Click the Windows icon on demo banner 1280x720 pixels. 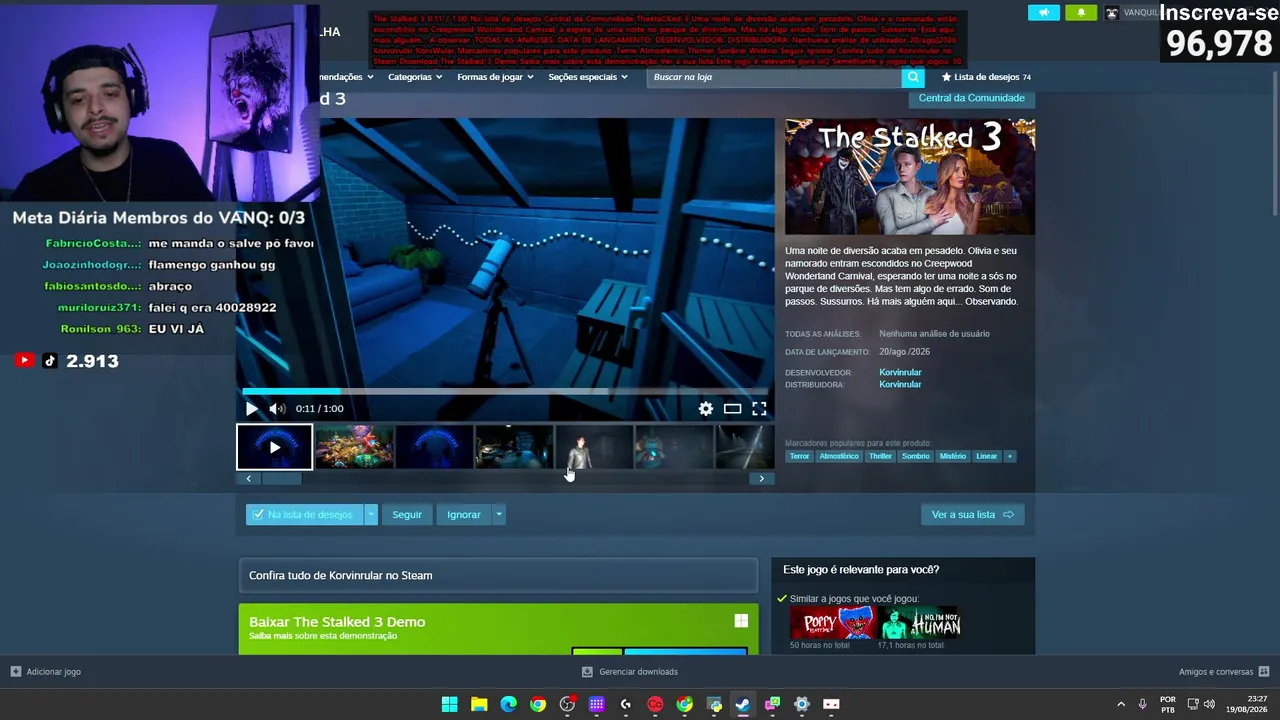pyautogui.click(x=741, y=621)
